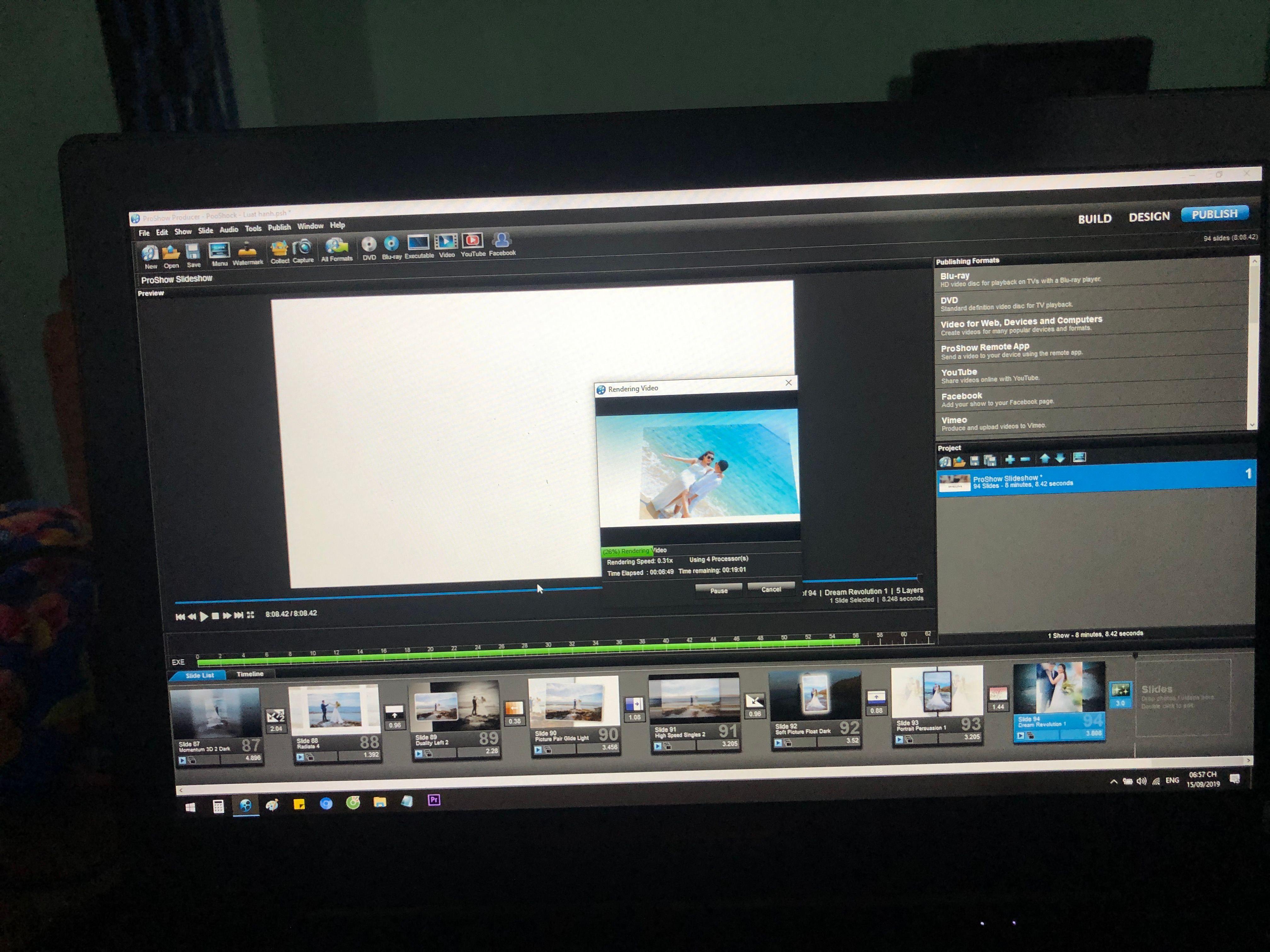The height and width of the screenshot is (952, 1270).
Task: Click the Project panel save icon
Action: (x=974, y=460)
